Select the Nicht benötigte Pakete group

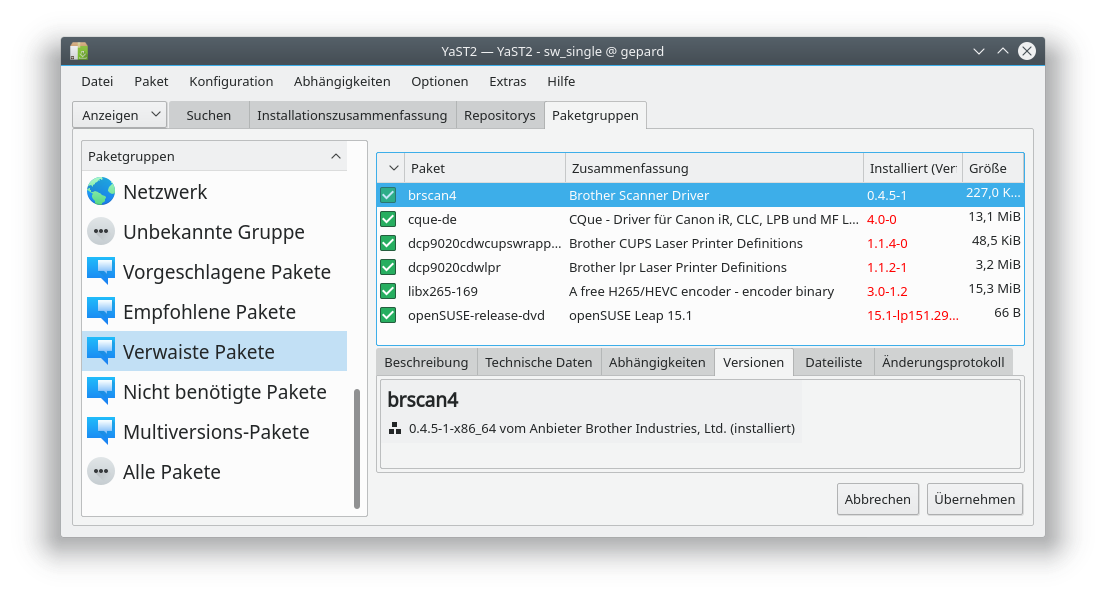click(214, 391)
